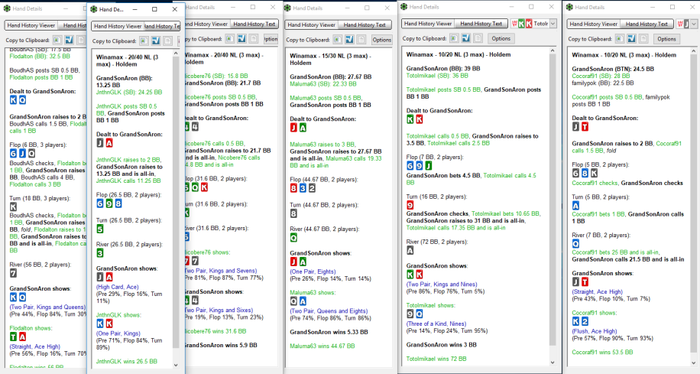Click blank page copy icon in Maluma63 hand window
The image size is (700, 374).
(362, 40)
